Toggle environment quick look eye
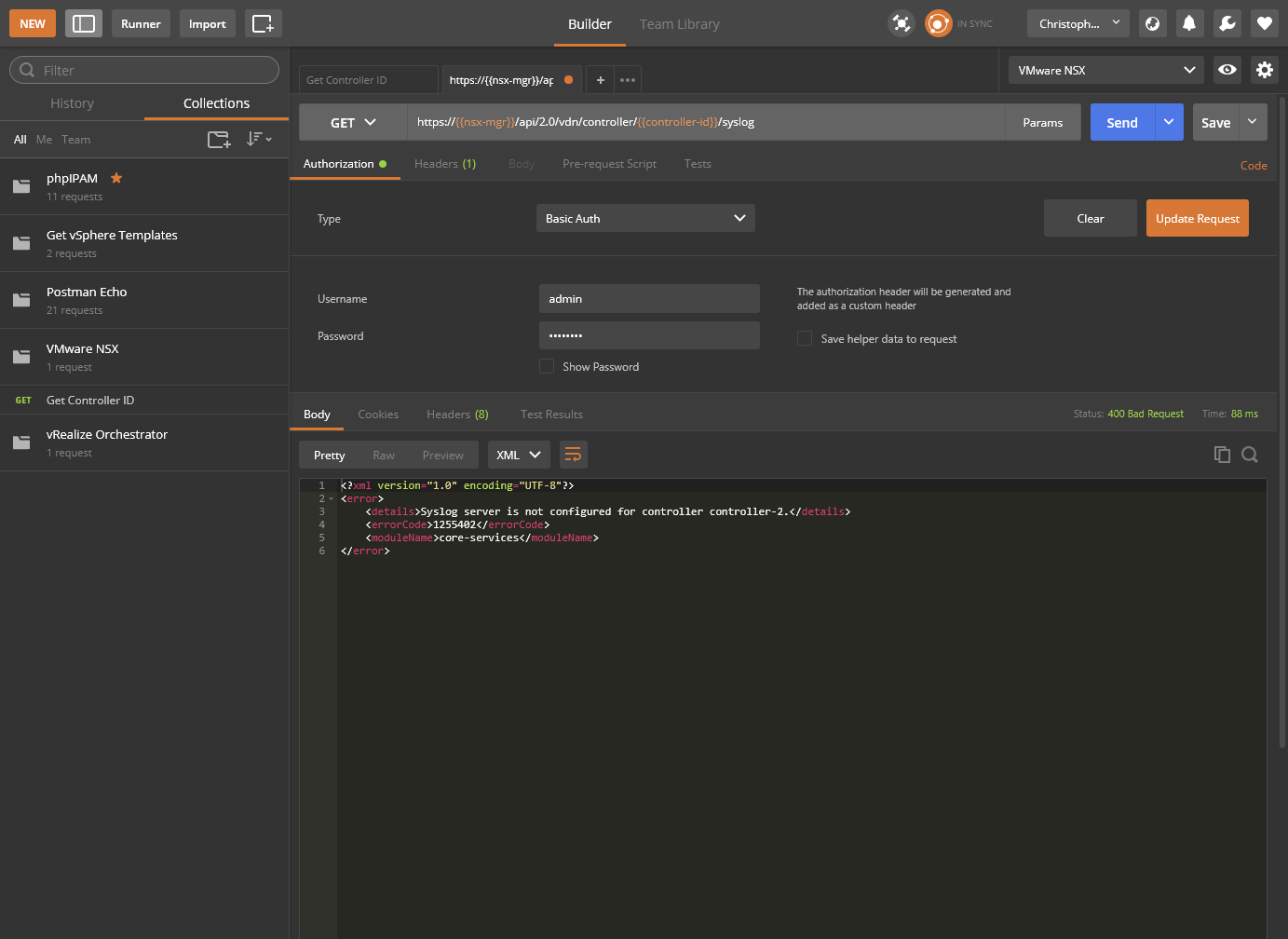 point(1227,70)
